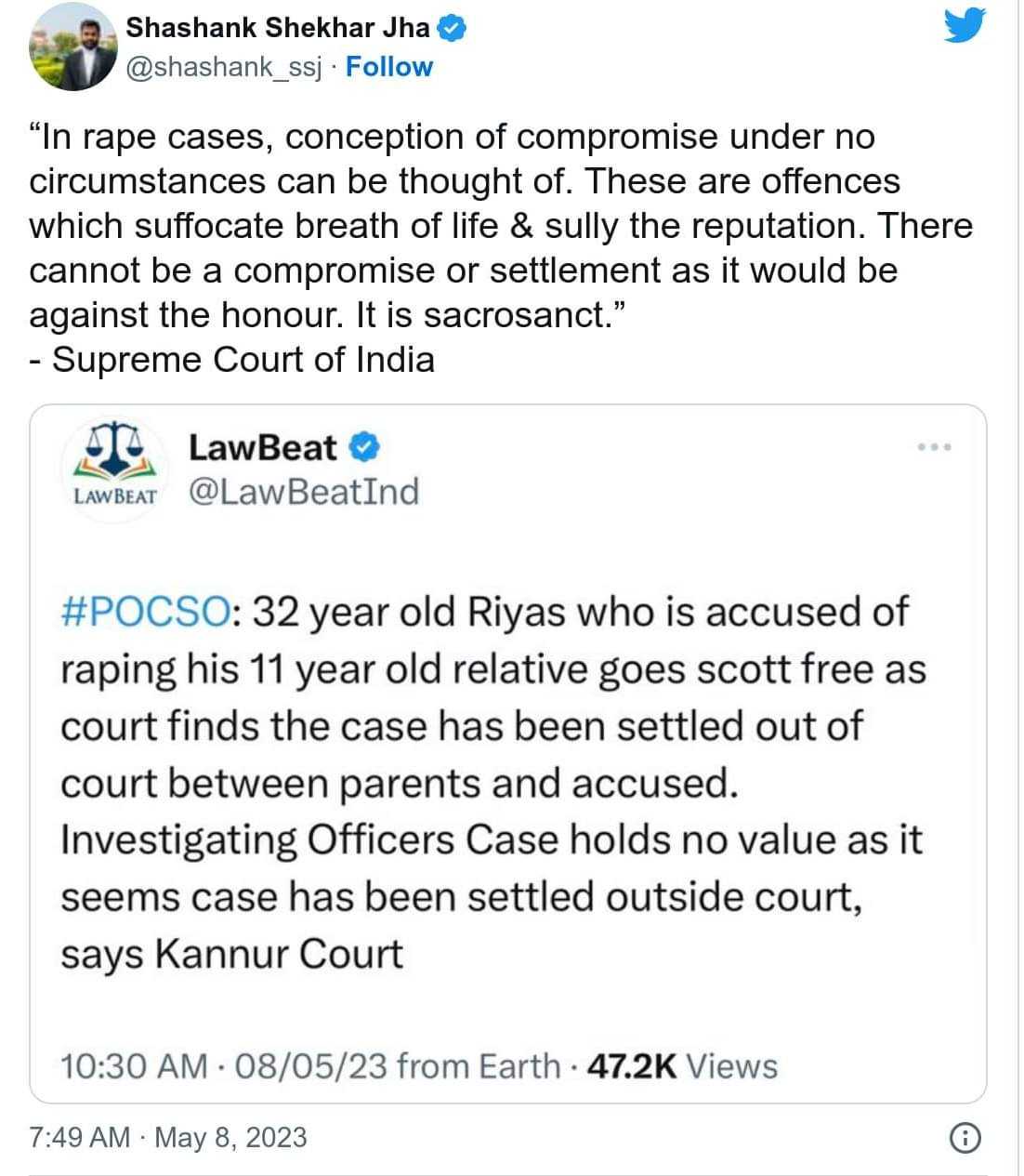1024x1176 pixels.
Task: Click the LawBeat account name
Action: (262, 448)
